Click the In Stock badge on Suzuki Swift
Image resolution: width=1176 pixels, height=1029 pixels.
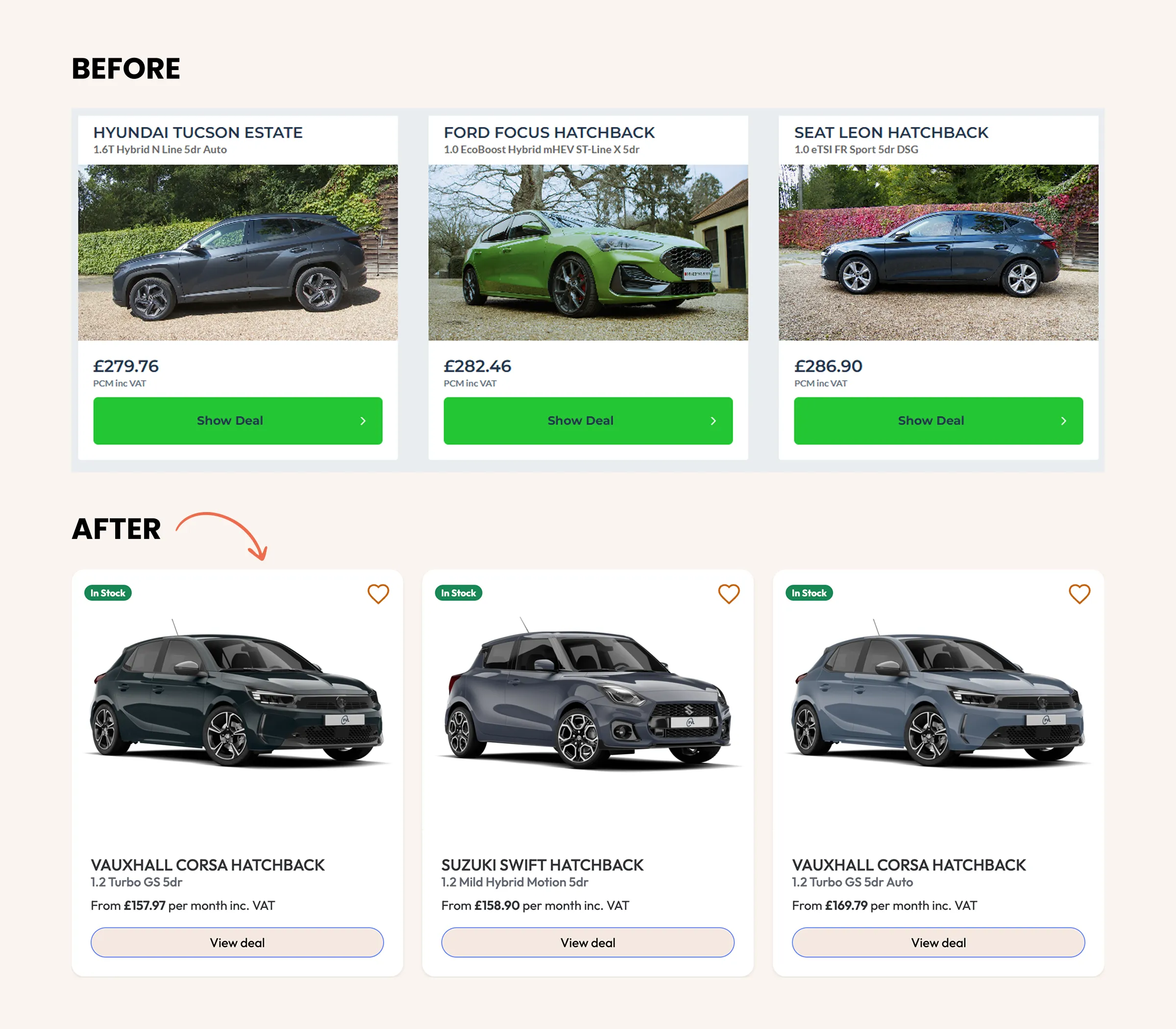click(458, 593)
